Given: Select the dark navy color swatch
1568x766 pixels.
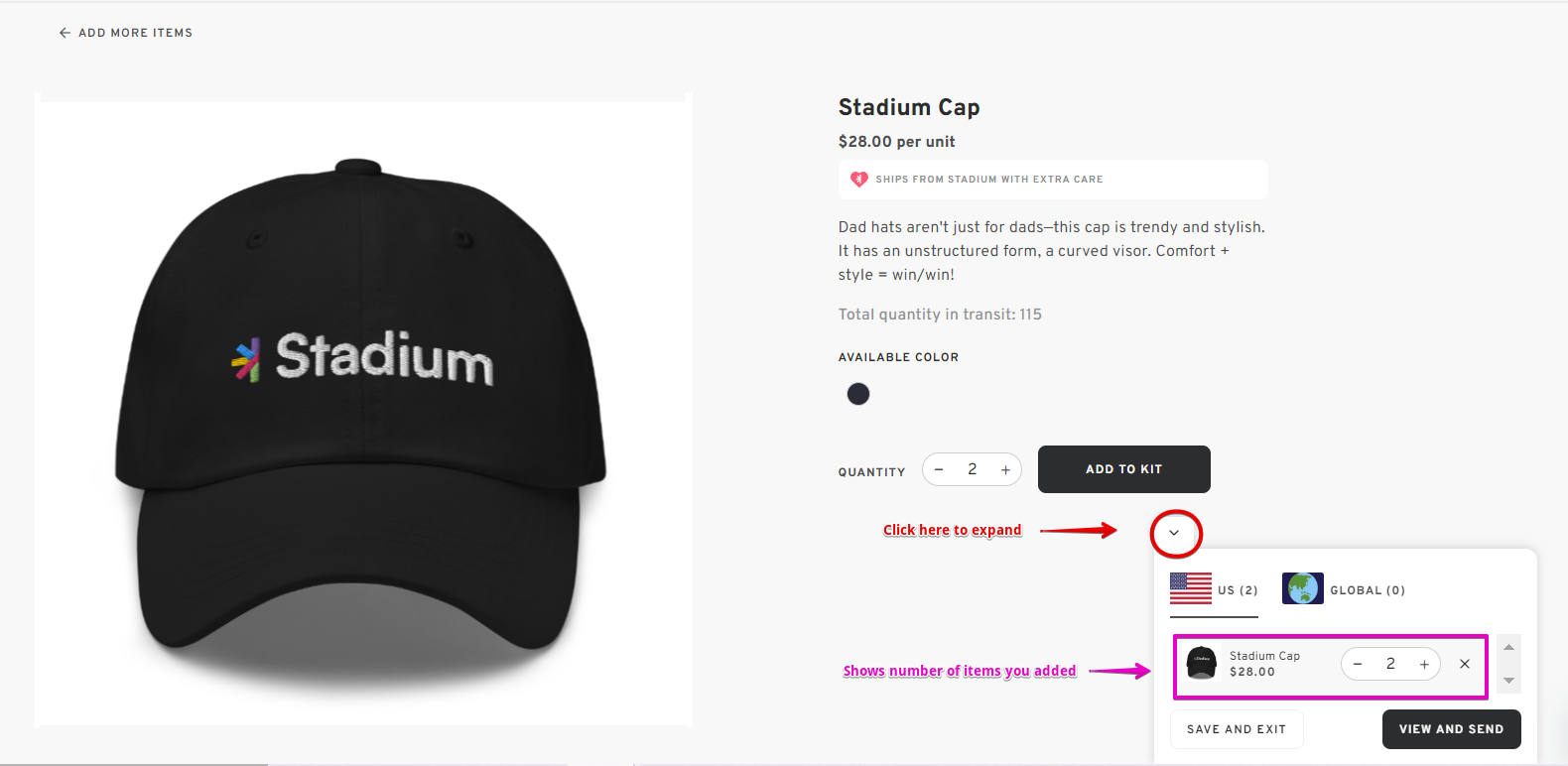Looking at the screenshot, I should click(x=858, y=394).
